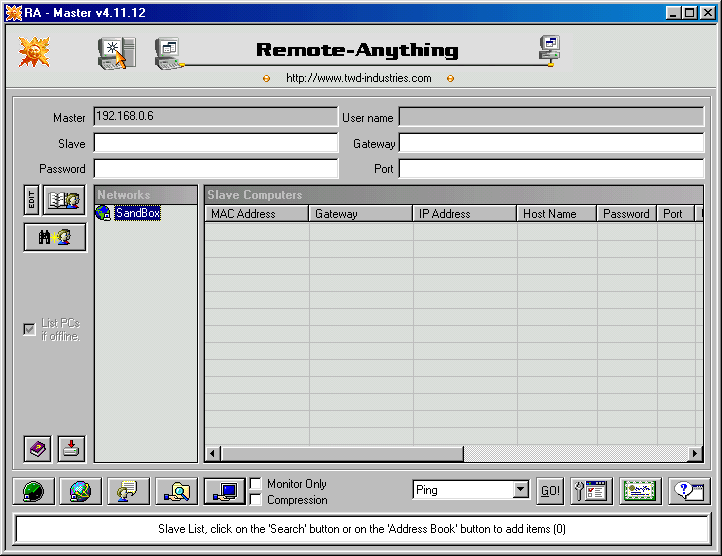722x556 pixels.
Task: Click the chat with user icon
Action: 129,491
